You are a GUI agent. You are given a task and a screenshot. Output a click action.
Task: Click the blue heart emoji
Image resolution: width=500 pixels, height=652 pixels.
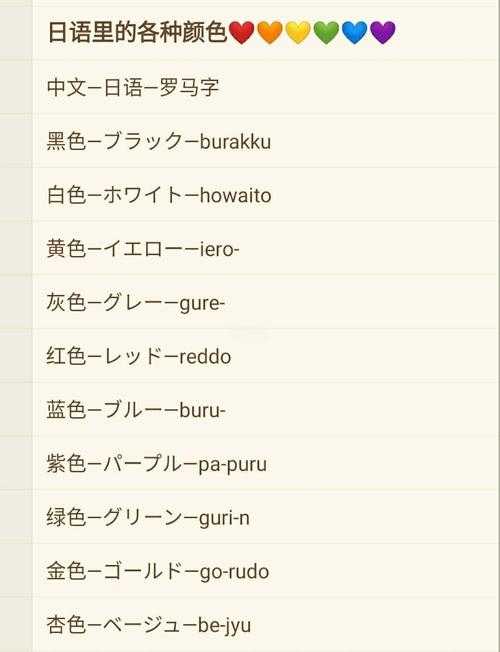(354, 32)
